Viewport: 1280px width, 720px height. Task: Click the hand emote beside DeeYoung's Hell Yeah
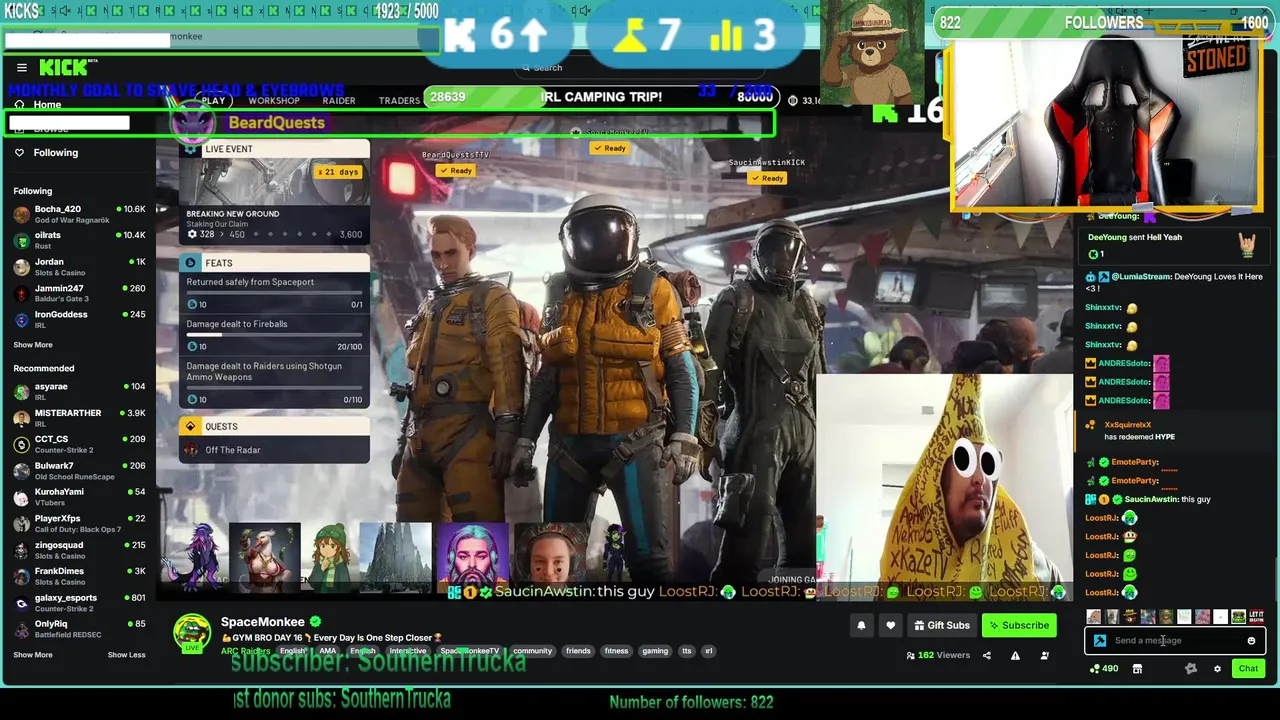[1248, 245]
